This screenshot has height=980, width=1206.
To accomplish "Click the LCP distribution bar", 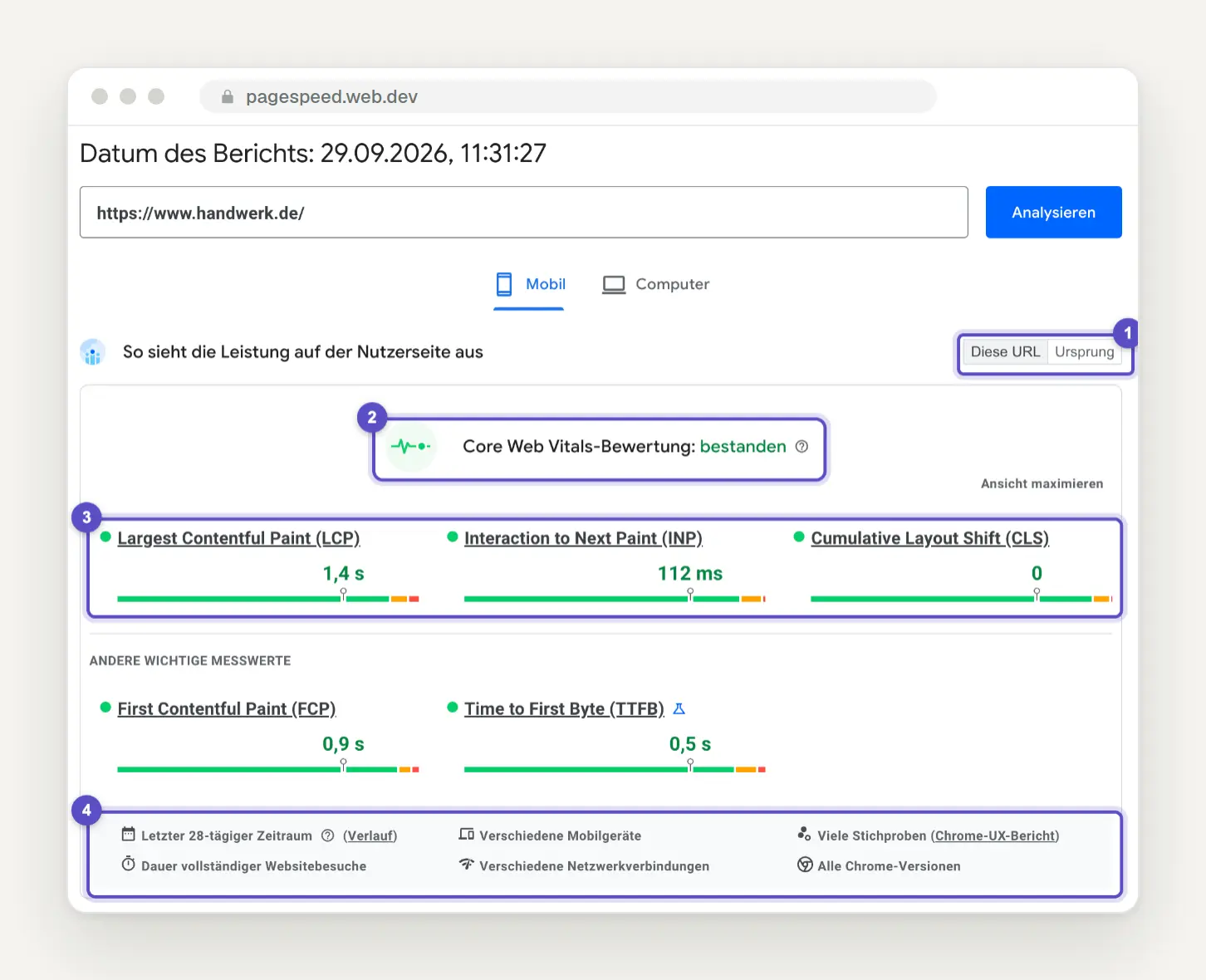I will click(268, 598).
